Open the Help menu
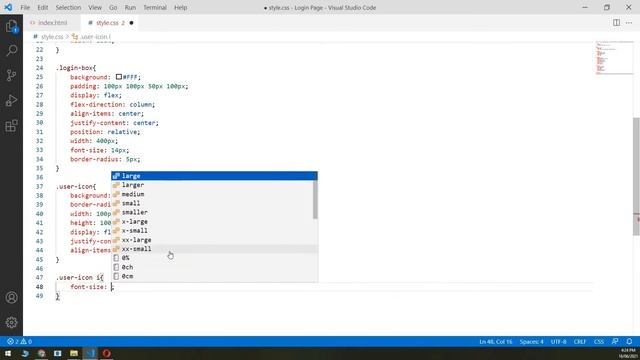Viewport: 640px width, 360px height. coord(180,7)
